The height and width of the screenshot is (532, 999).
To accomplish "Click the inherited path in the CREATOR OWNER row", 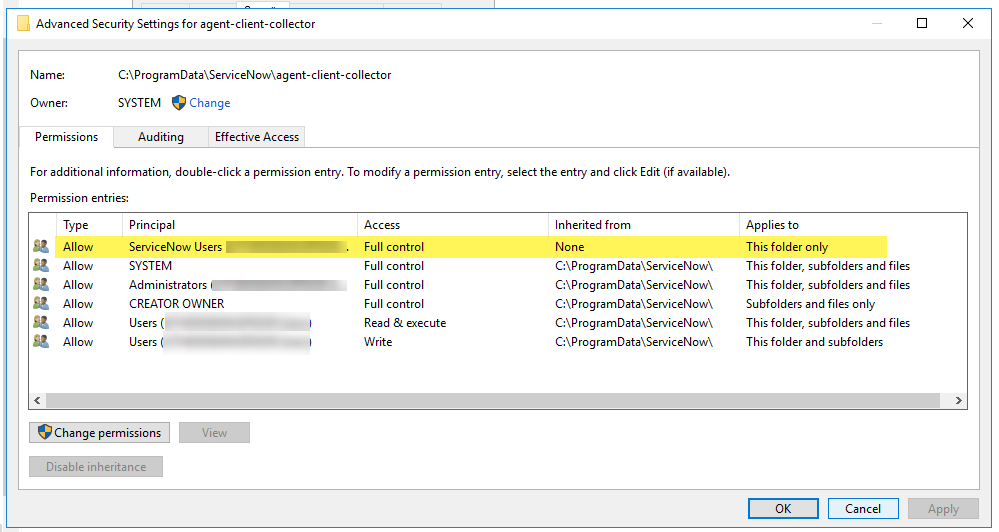I will (x=634, y=304).
